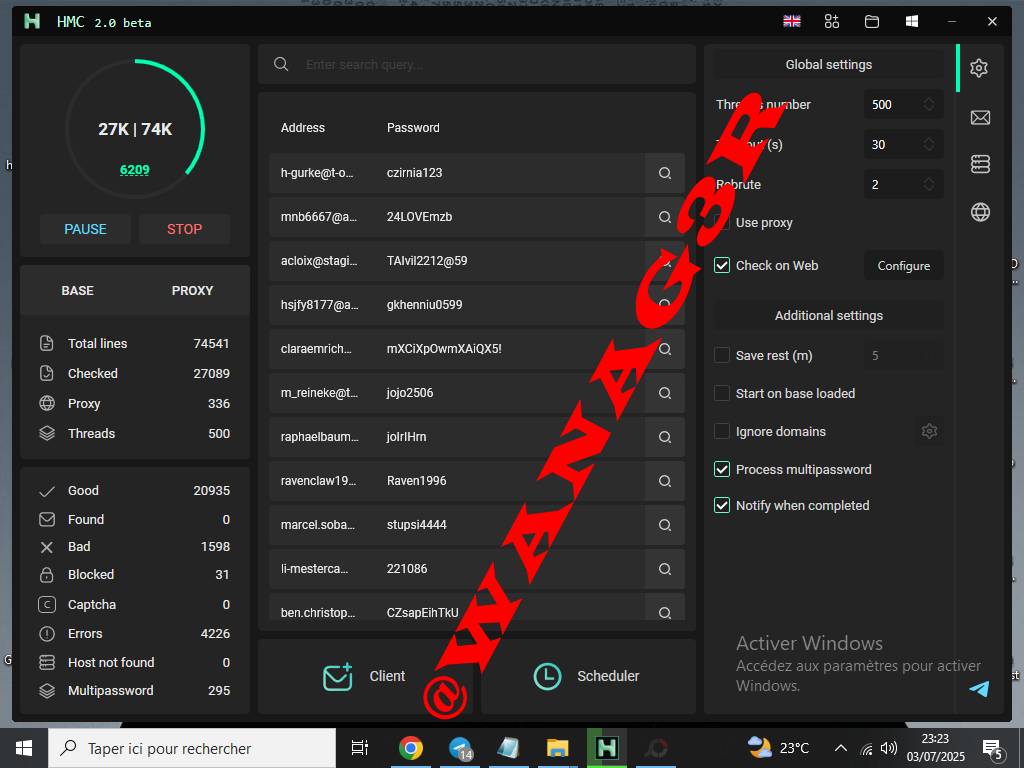Click the timeout stepper arrows beside 30

point(929,144)
